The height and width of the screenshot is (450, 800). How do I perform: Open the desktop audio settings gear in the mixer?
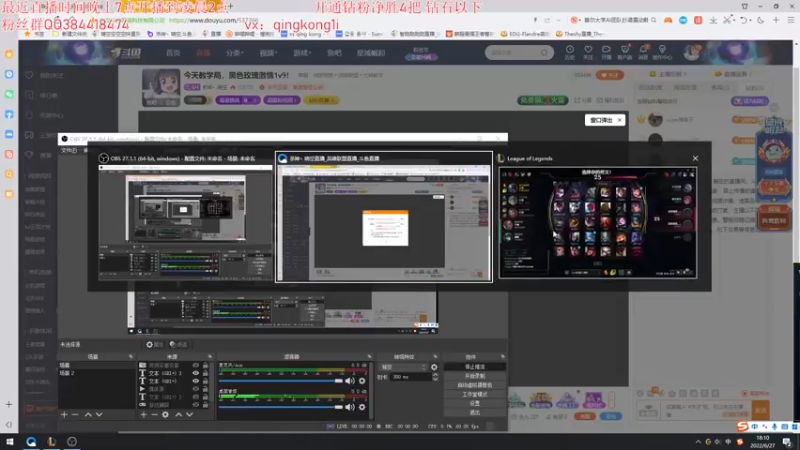362,407
